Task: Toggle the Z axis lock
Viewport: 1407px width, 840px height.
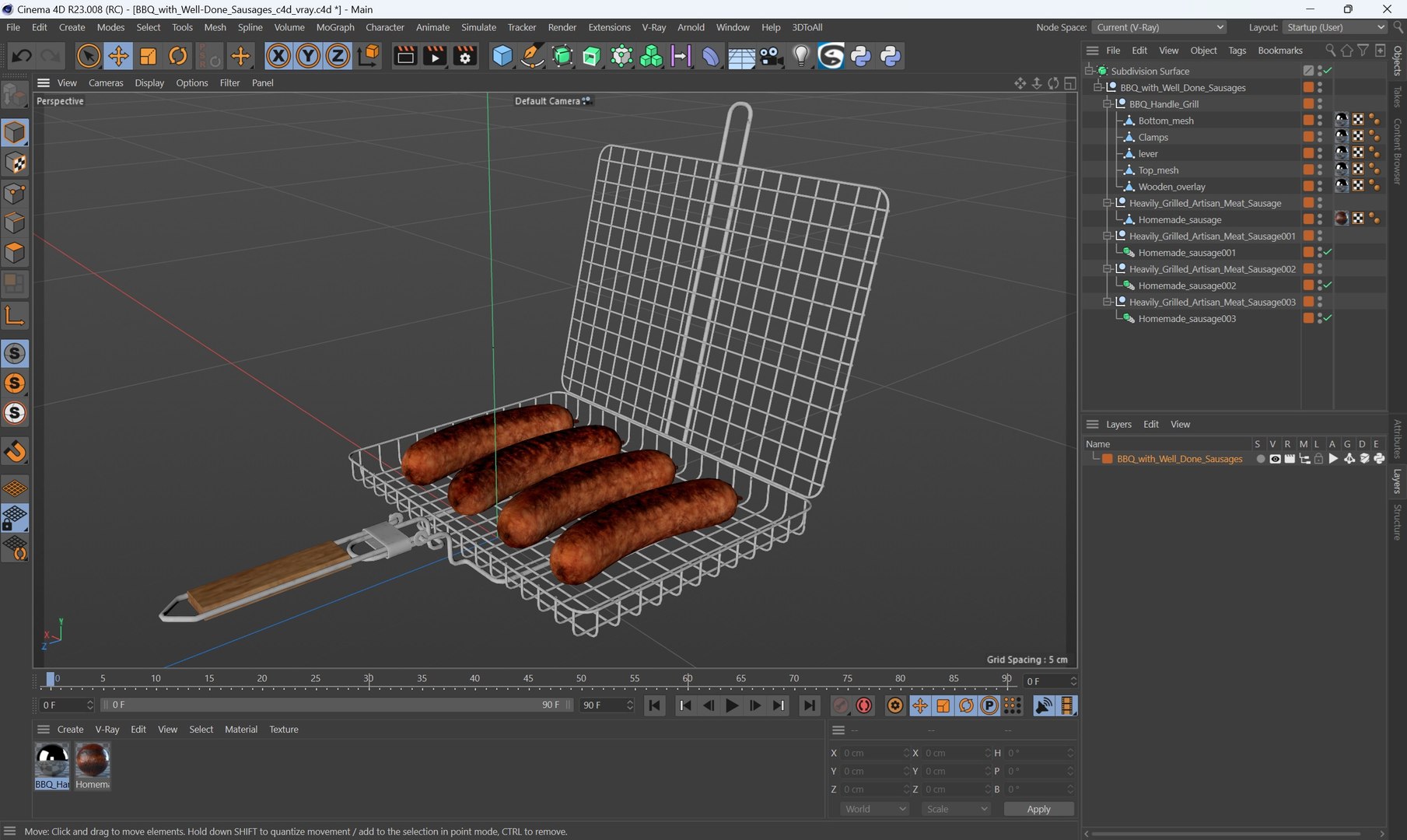Action: point(338,56)
